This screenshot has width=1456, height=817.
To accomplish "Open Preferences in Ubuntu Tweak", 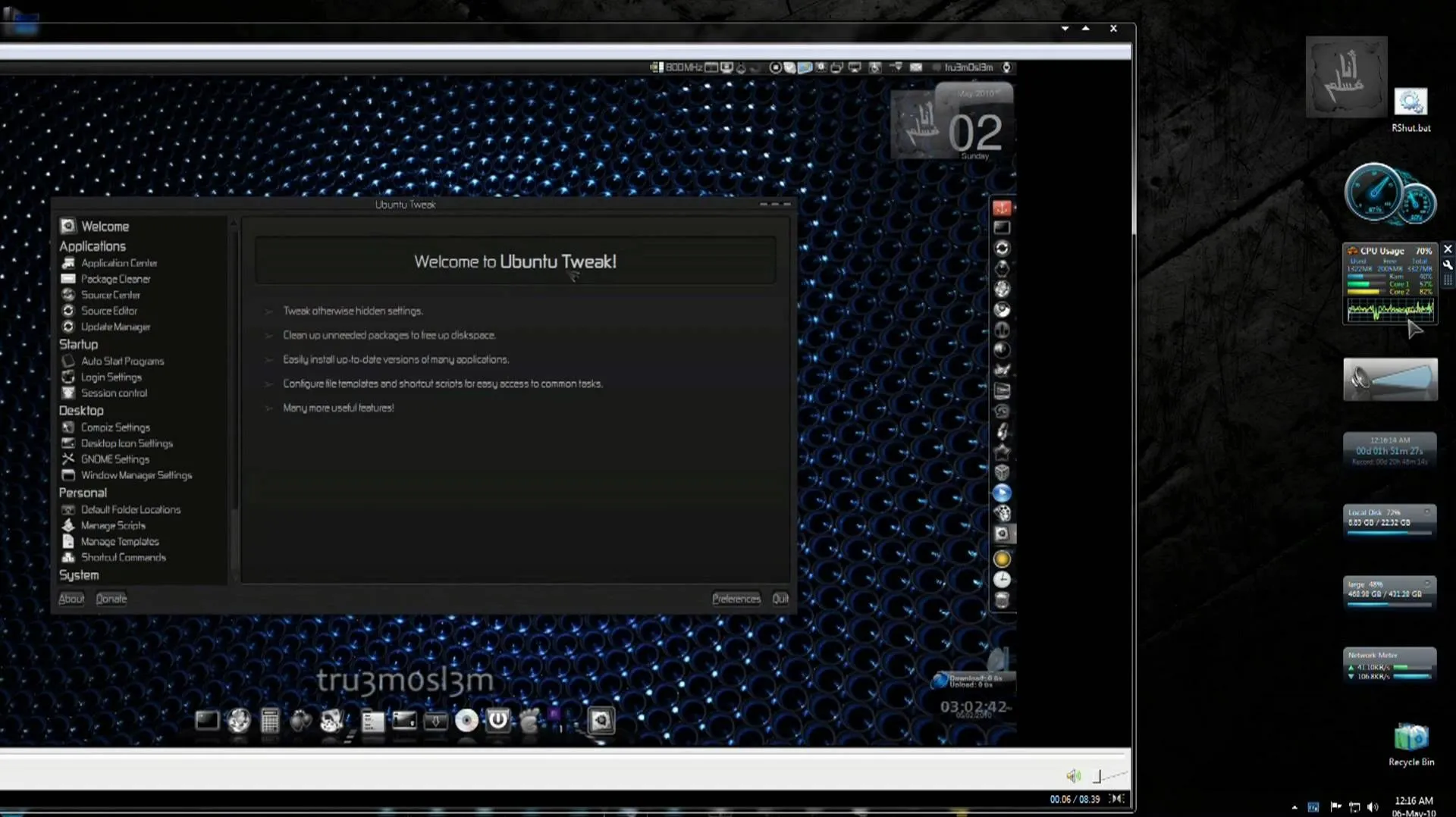I will point(736,599).
